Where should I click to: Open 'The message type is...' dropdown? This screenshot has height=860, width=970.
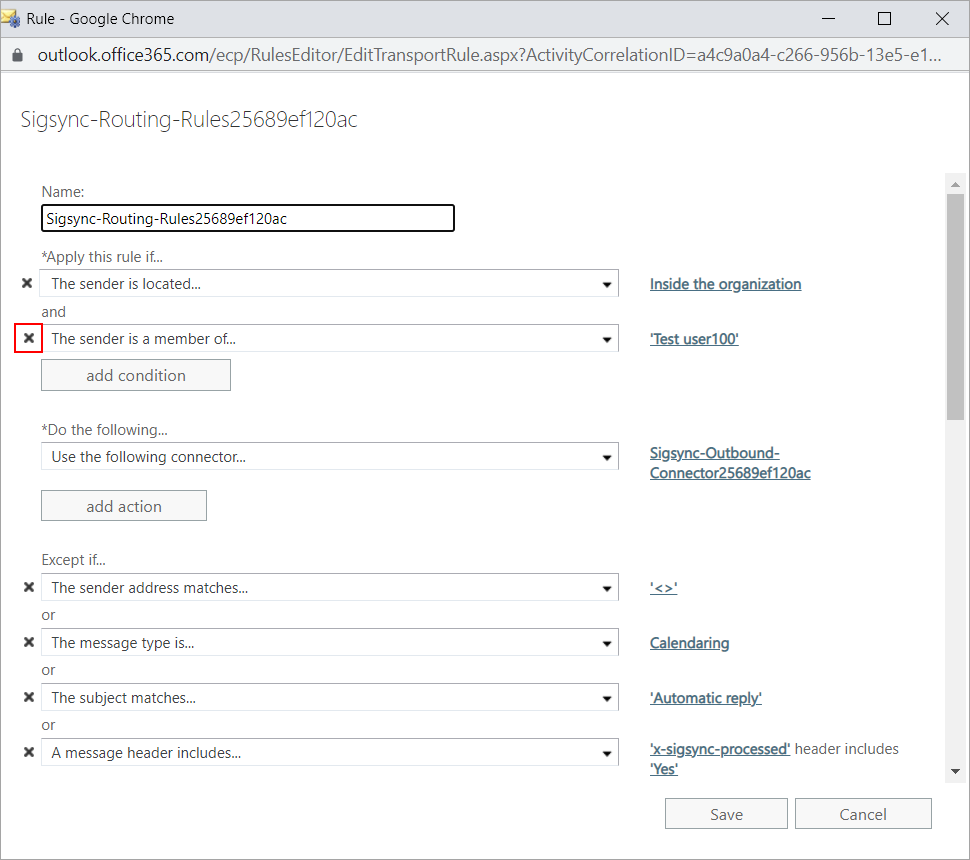[x=606, y=643]
